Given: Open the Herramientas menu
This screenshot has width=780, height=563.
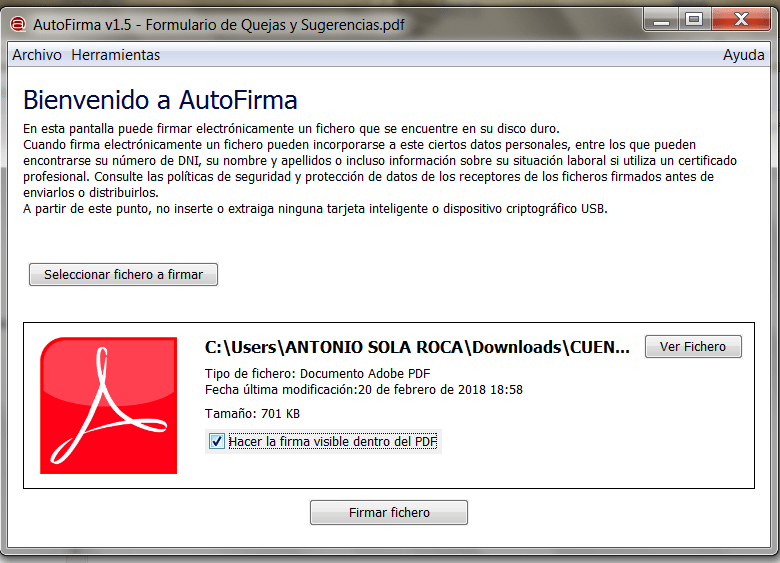Looking at the screenshot, I should (115, 55).
